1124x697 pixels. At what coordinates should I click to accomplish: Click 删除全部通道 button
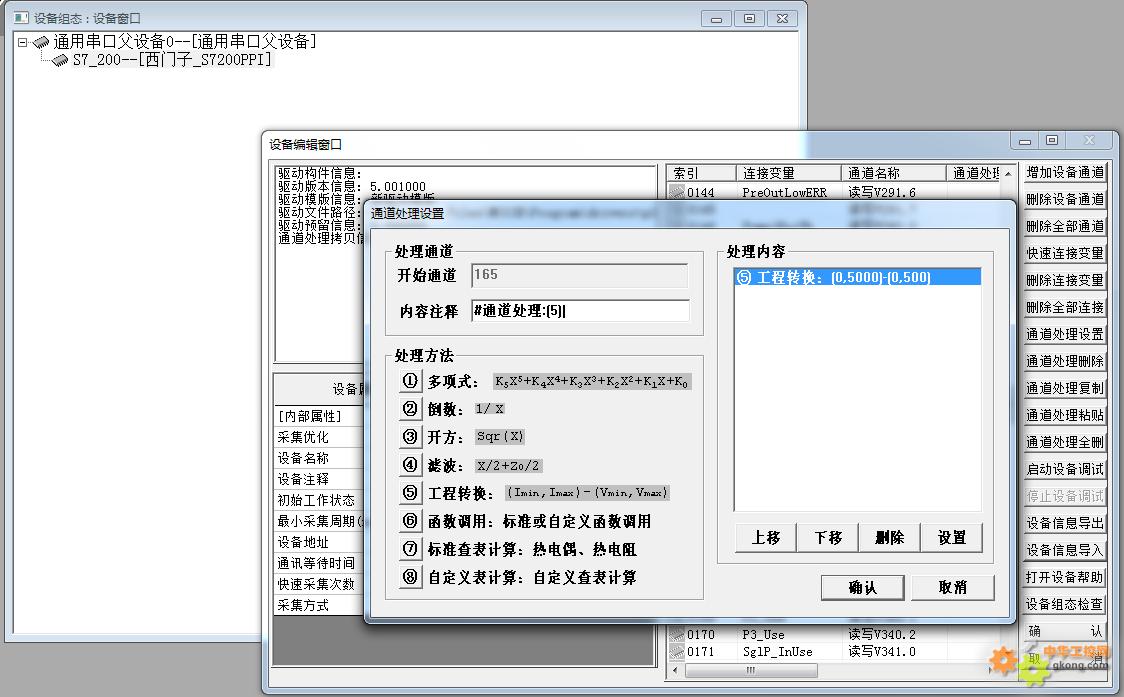tap(1065, 227)
